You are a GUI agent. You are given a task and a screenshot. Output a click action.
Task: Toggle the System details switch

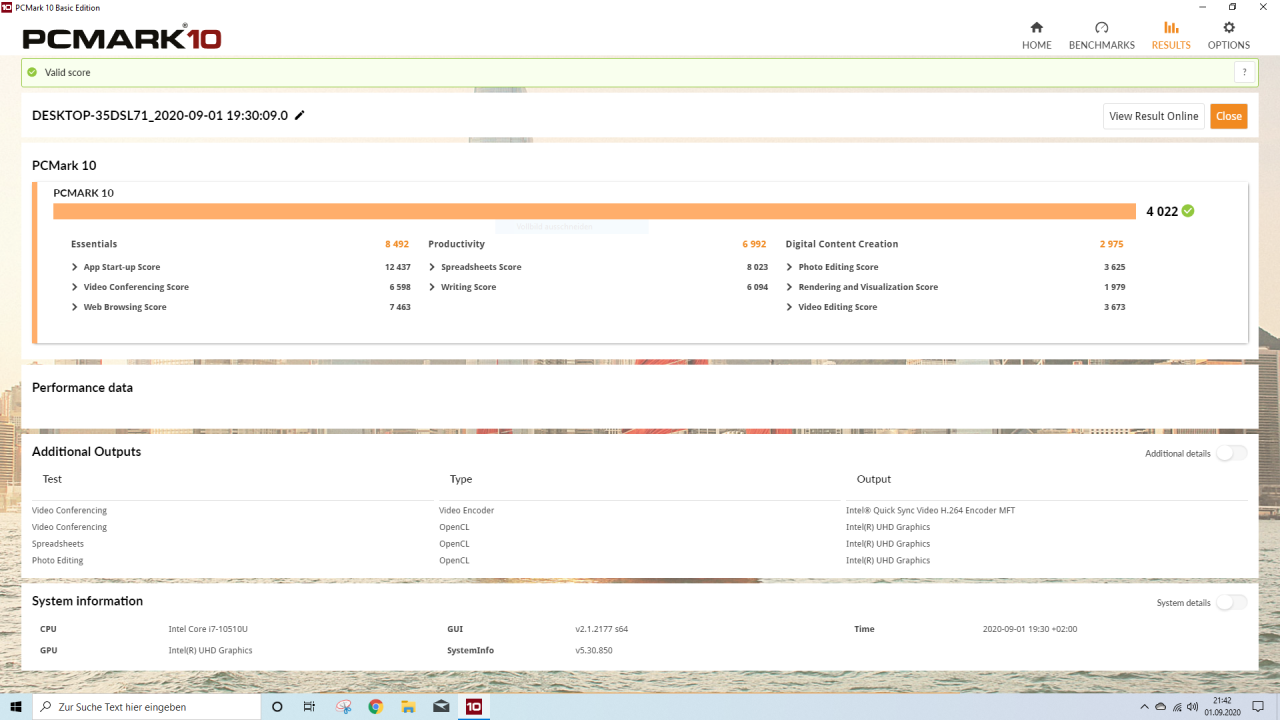pyautogui.click(x=1232, y=602)
